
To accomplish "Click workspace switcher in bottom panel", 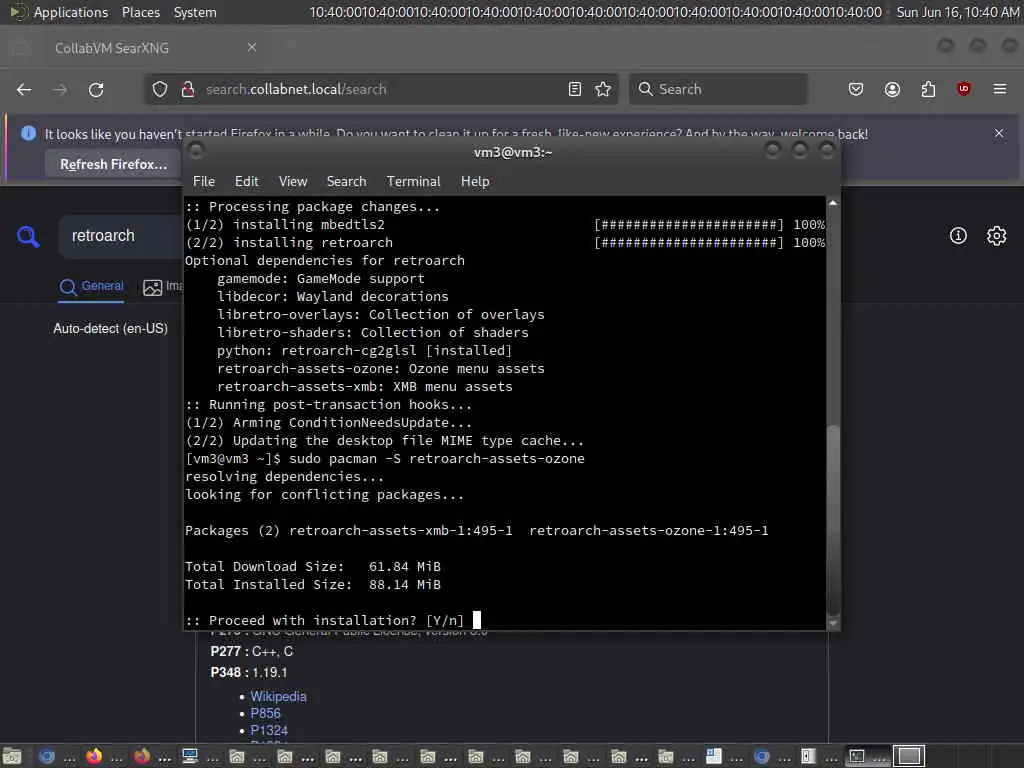I will pyautogui.click(x=908, y=756).
